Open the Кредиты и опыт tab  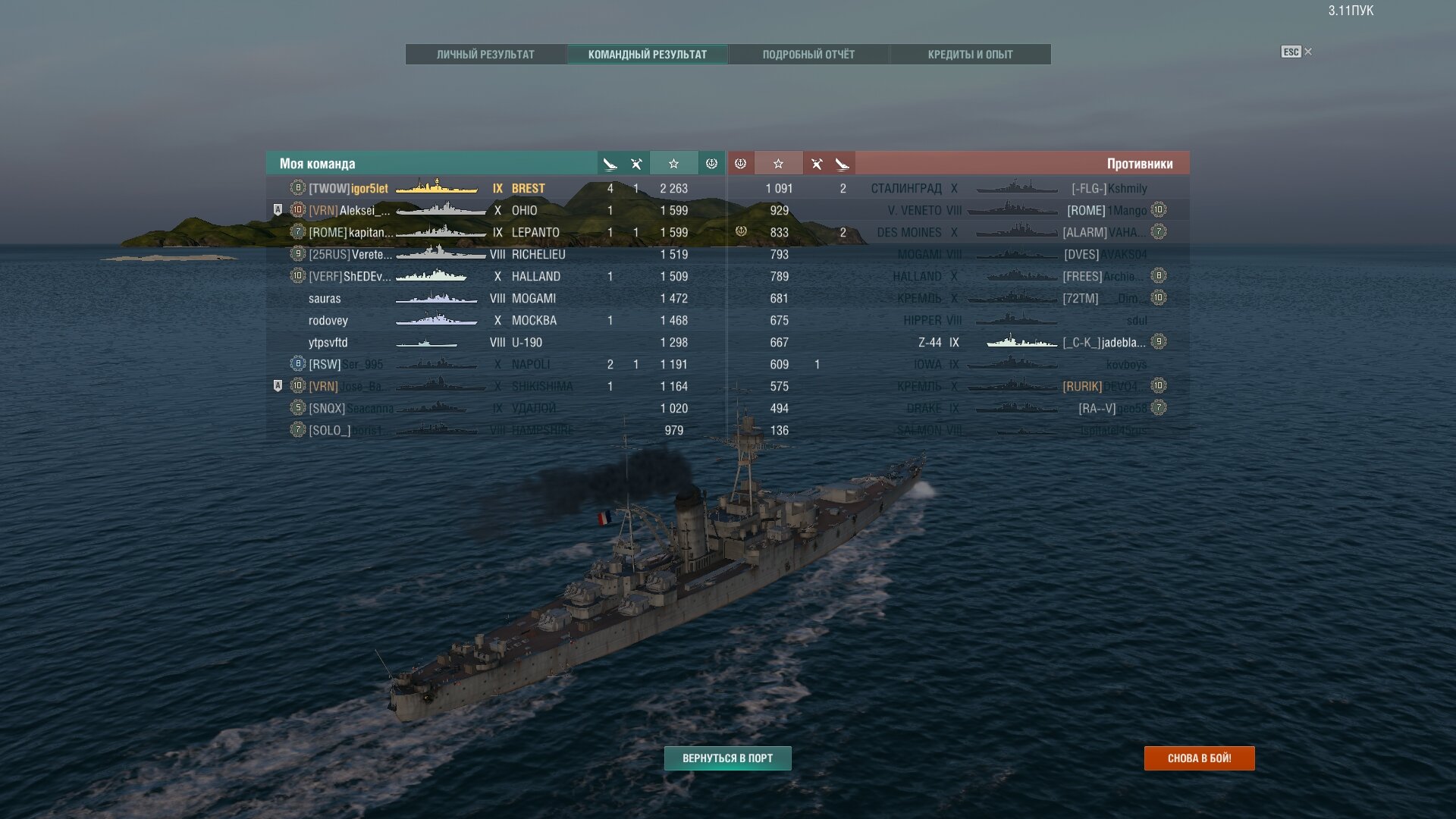(970, 55)
